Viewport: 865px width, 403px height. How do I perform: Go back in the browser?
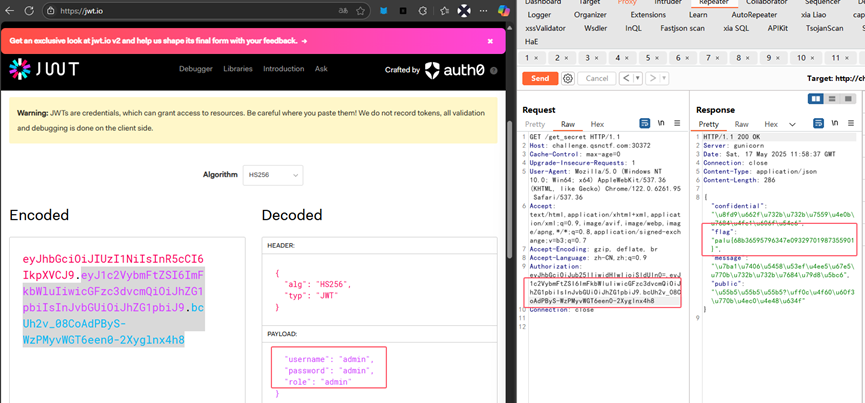click(10, 10)
